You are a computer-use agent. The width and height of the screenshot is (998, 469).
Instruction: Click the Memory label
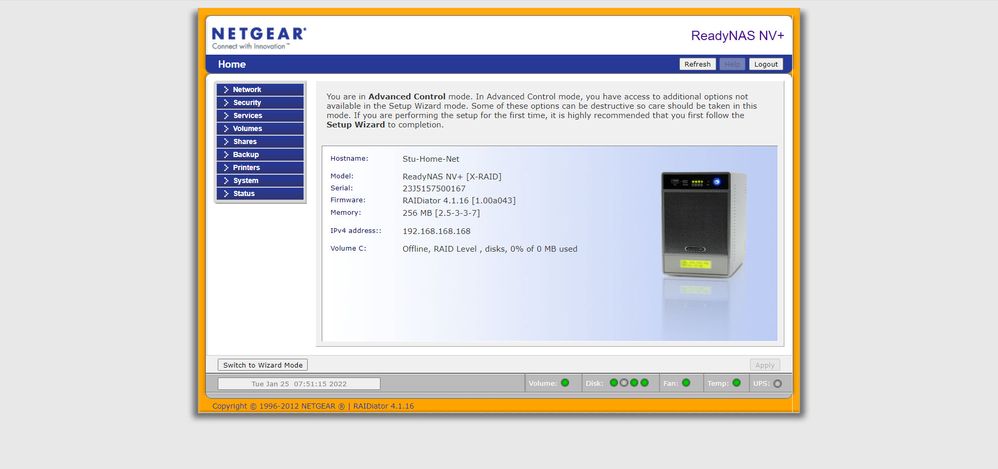(346, 213)
